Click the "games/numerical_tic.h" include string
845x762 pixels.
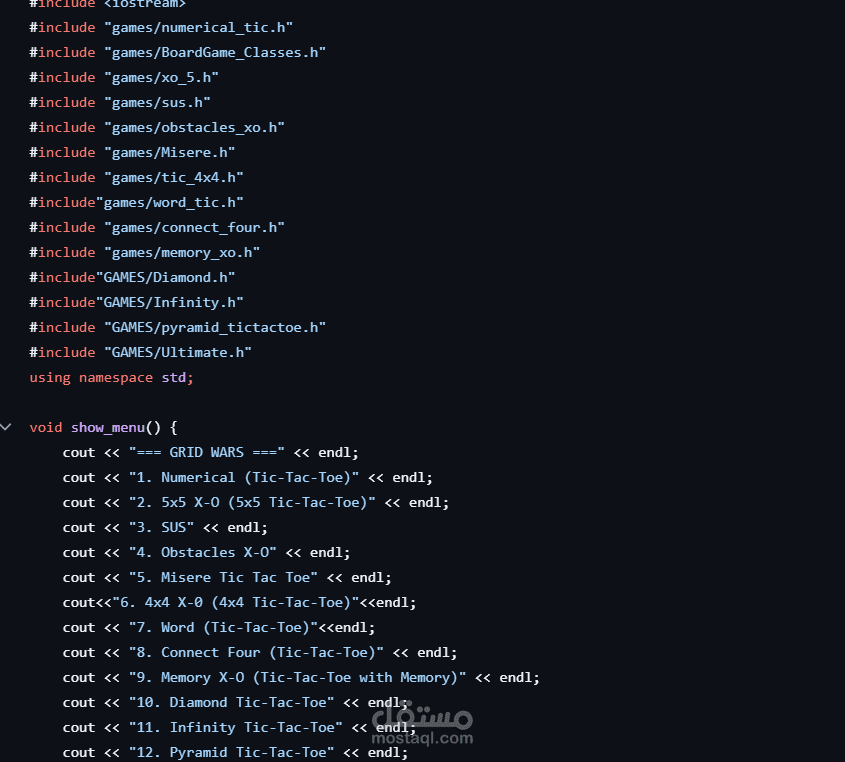(198, 27)
